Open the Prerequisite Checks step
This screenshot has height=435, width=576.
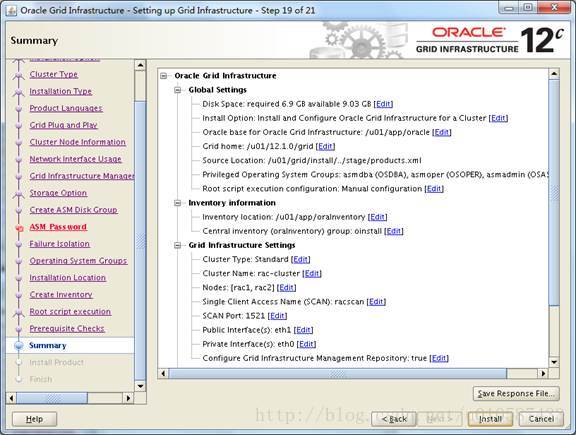(x=67, y=328)
